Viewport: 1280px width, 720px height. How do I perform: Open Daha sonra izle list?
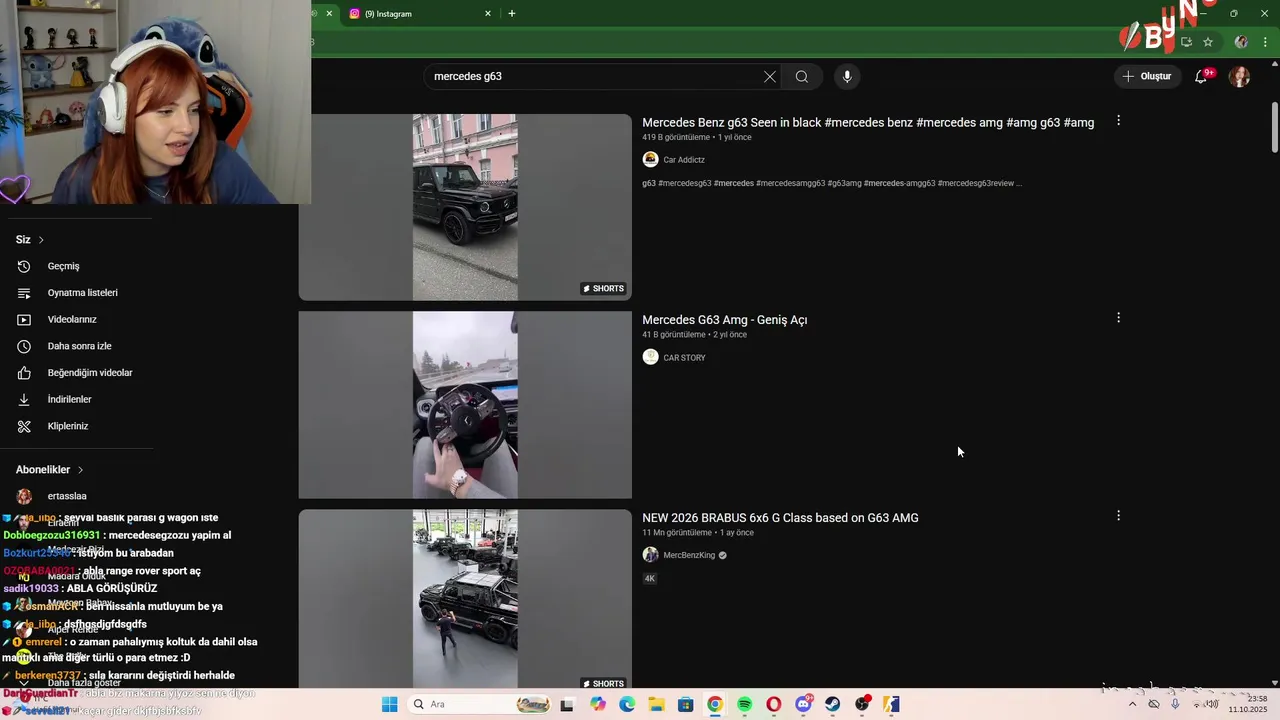[x=78, y=346]
